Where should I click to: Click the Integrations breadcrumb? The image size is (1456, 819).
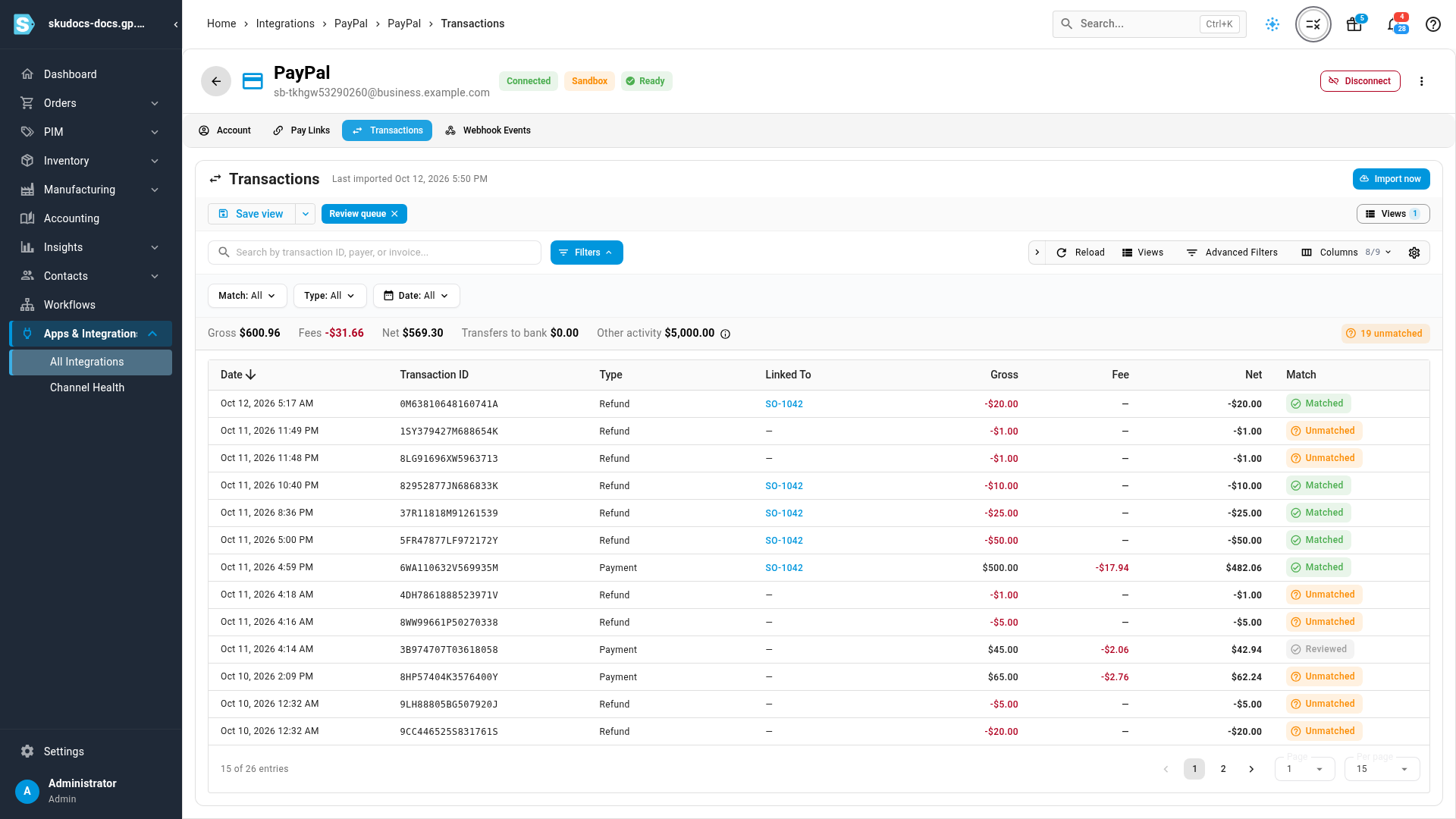[285, 24]
